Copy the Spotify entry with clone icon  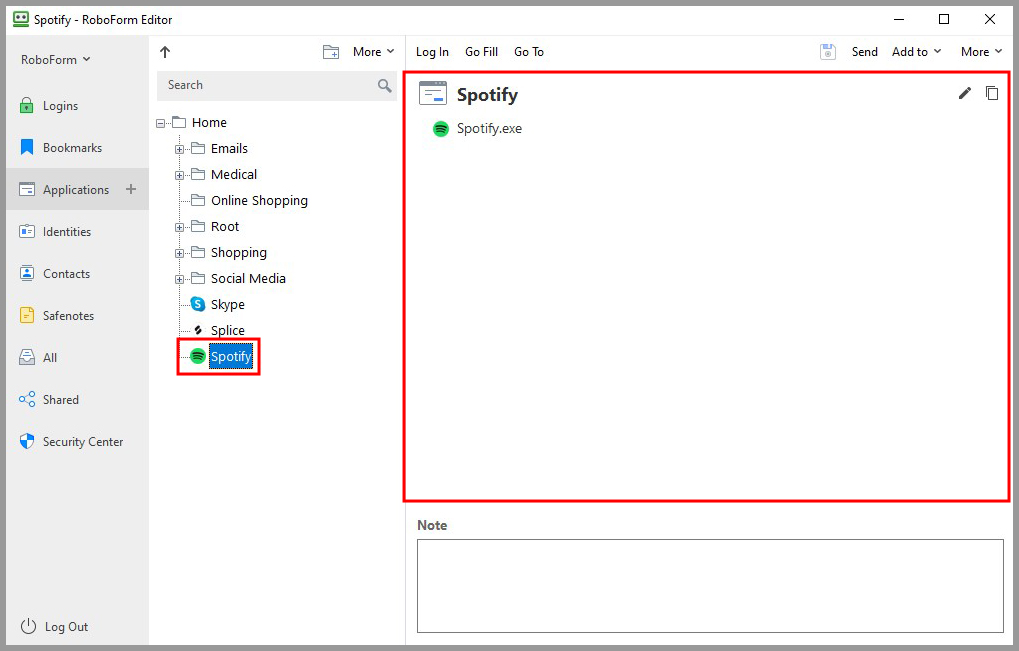[x=992, y=94]
